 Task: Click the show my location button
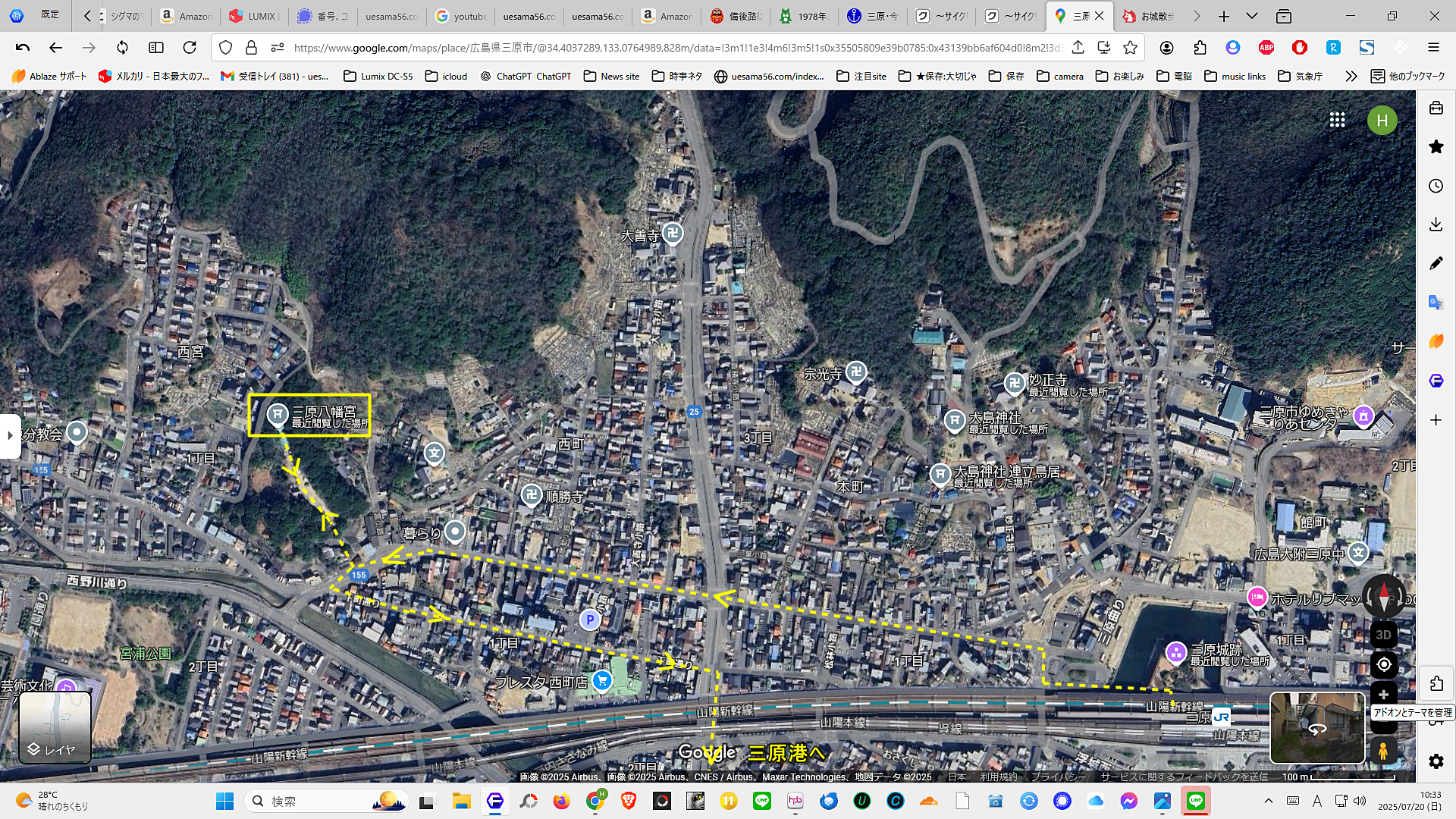click(x=1384, y=665)
